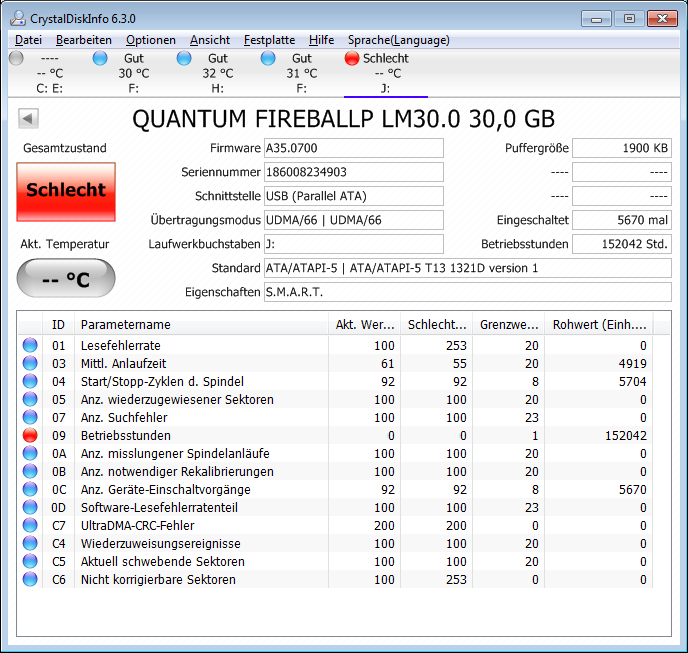The width and height of the screenshot is (688, 653).
Task: Select the UltraDMA-CRC-Fehler parameter name
Action: 137,526
